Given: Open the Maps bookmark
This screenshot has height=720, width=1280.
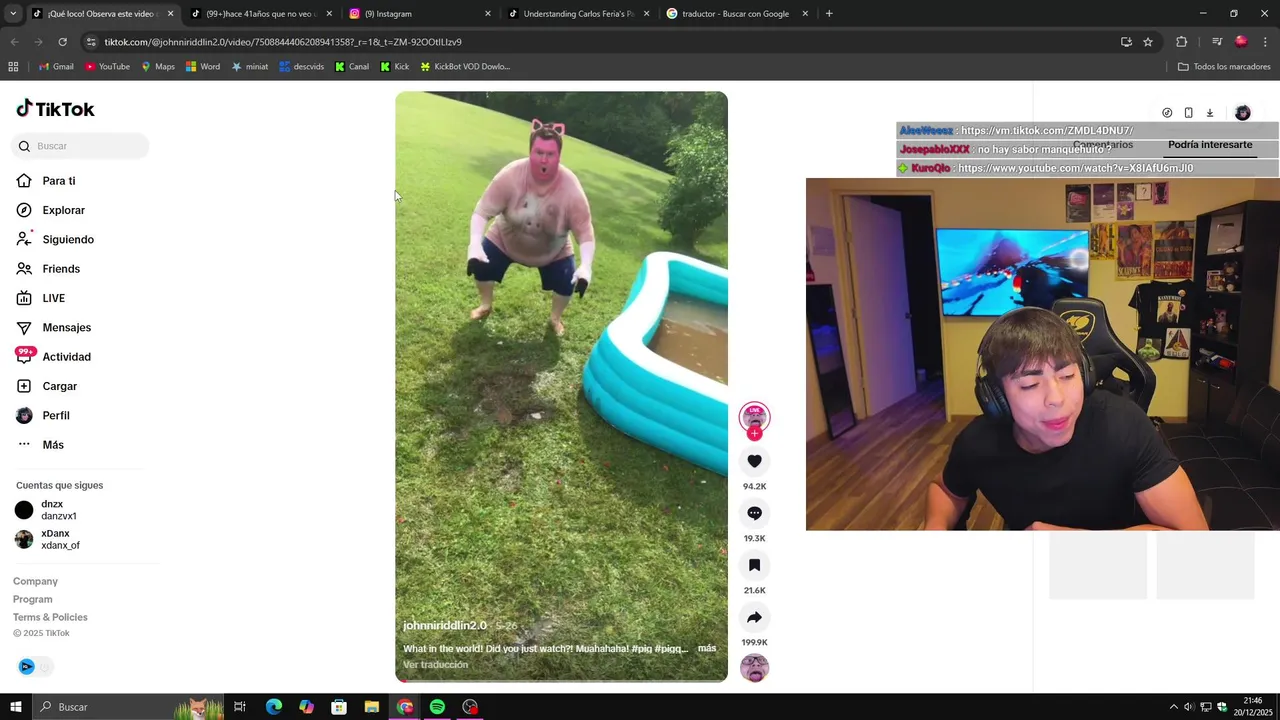Looking at the screenshot, I should pyautogui.click(x=158, y=67).
